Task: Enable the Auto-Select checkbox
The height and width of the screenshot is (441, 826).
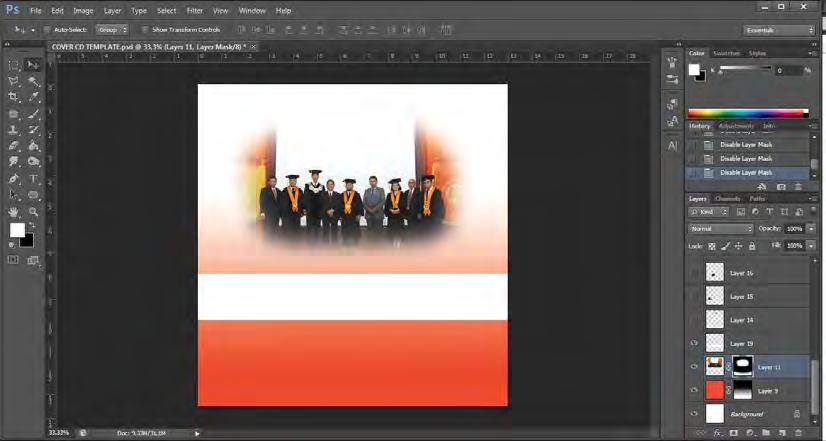Action: click(48, 30)
